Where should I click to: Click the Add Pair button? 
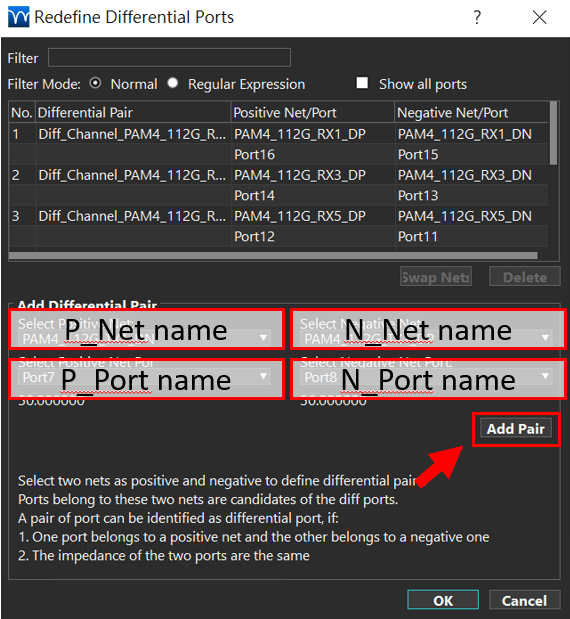[x=516, y=429]
